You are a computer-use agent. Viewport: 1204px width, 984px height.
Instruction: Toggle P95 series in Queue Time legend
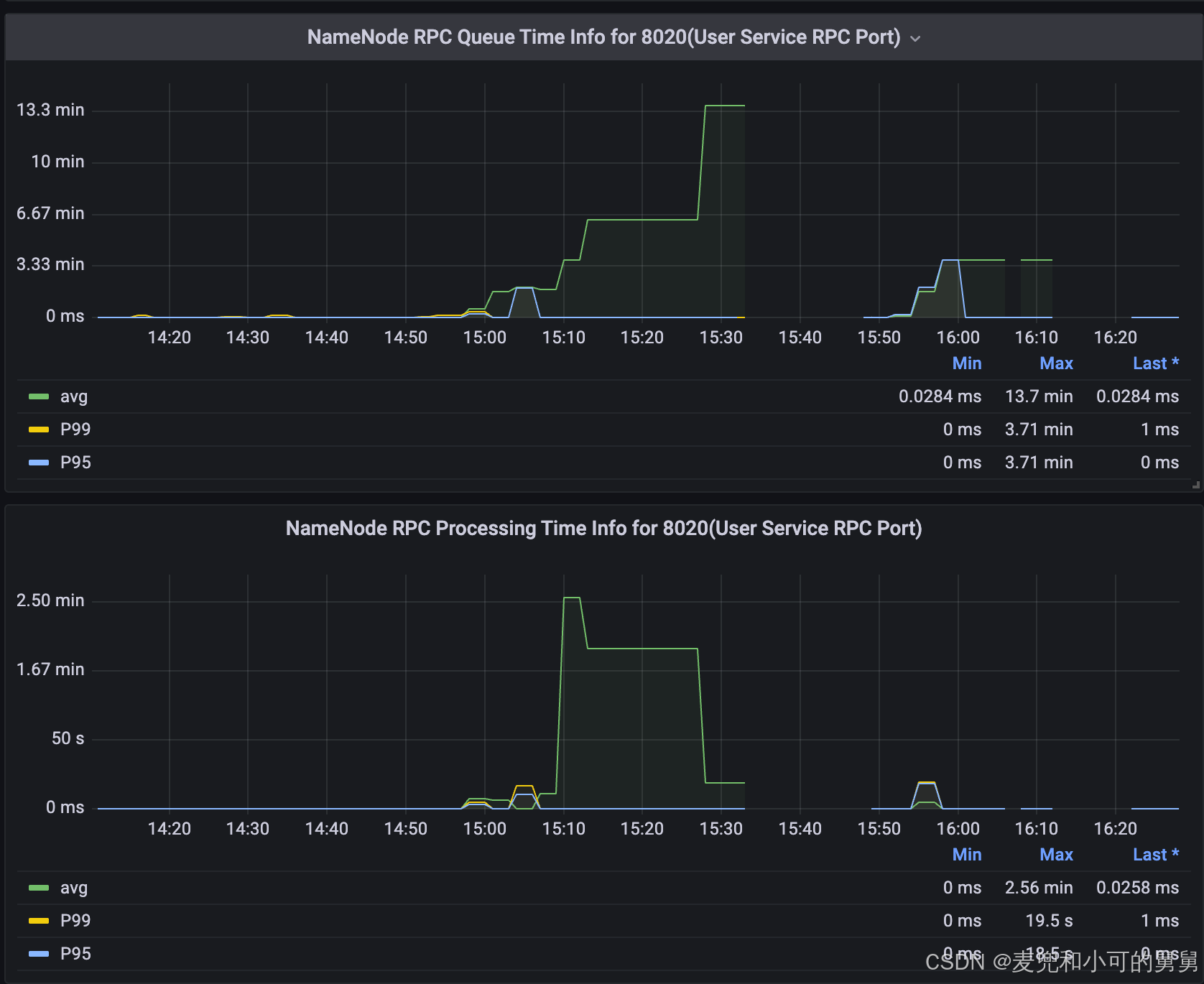[x=75, y=463]
